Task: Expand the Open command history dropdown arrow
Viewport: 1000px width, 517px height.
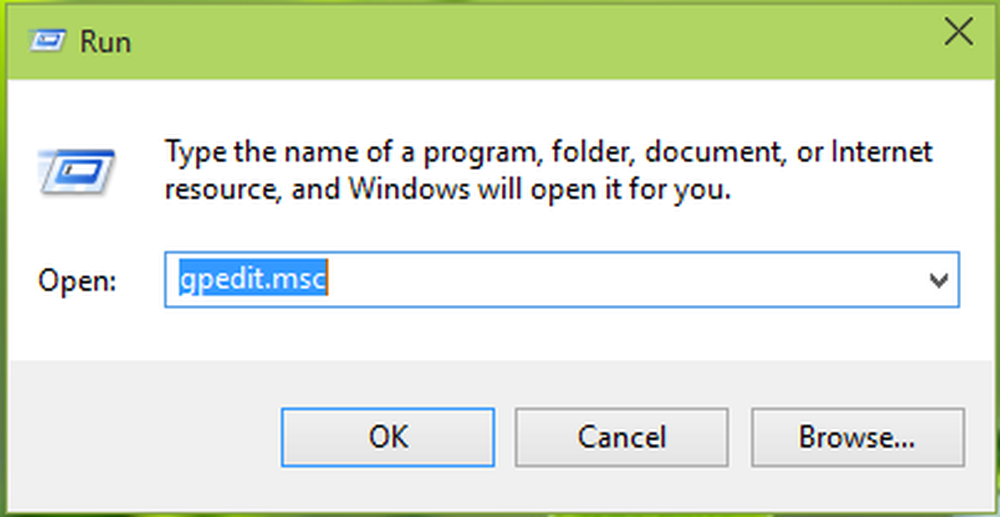Action: click(x=938, y=281)
